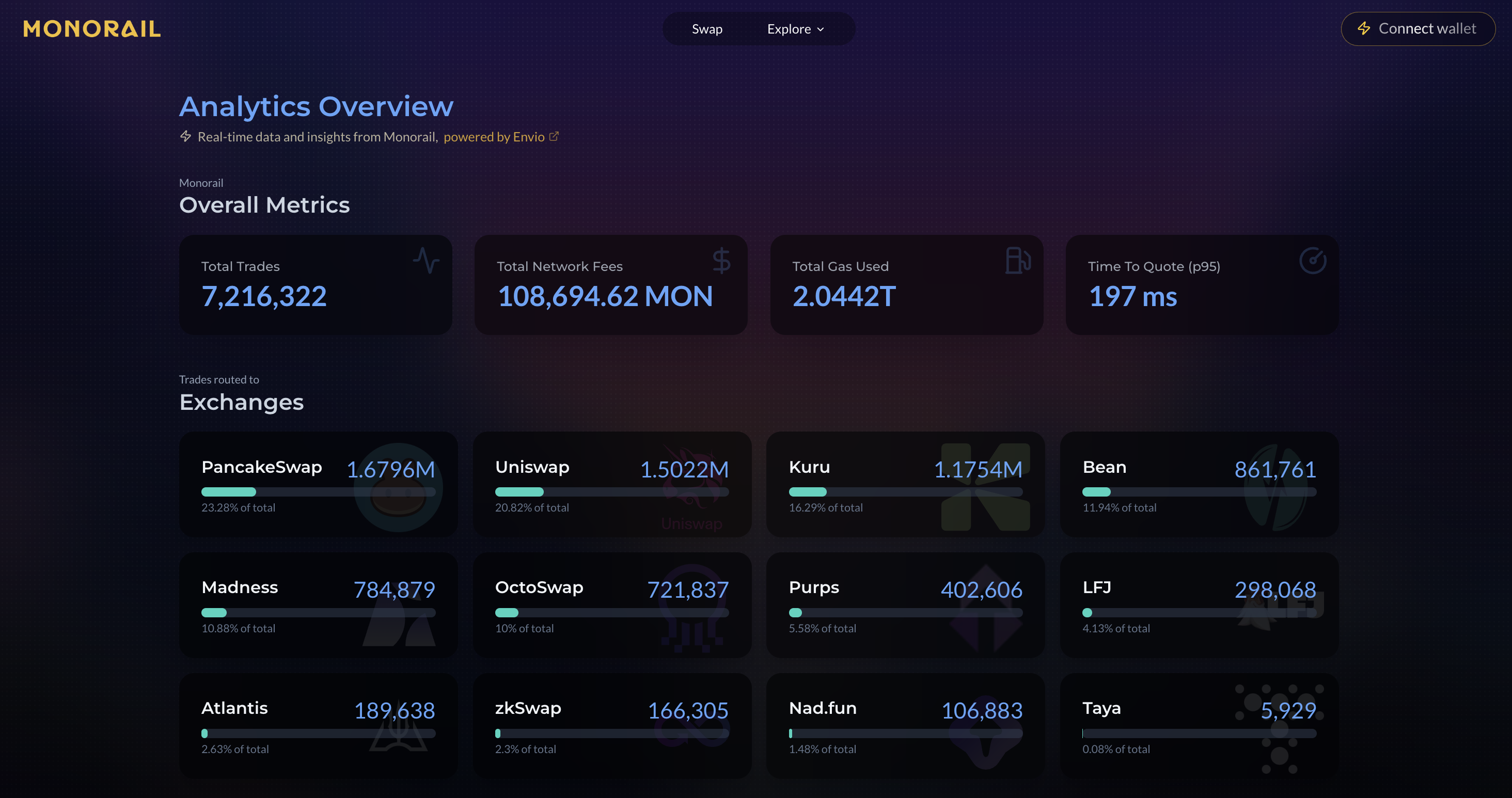Click the gas pump icon in Total Gas Used
Image resolution: width=1512 pixels, height=798 pixels.
1018,260
